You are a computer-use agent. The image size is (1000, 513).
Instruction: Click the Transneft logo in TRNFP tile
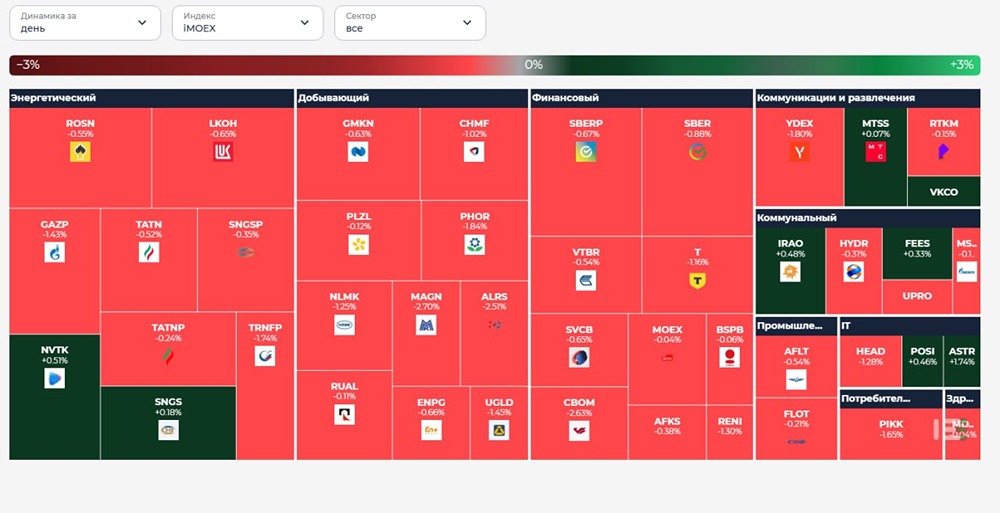265,355
